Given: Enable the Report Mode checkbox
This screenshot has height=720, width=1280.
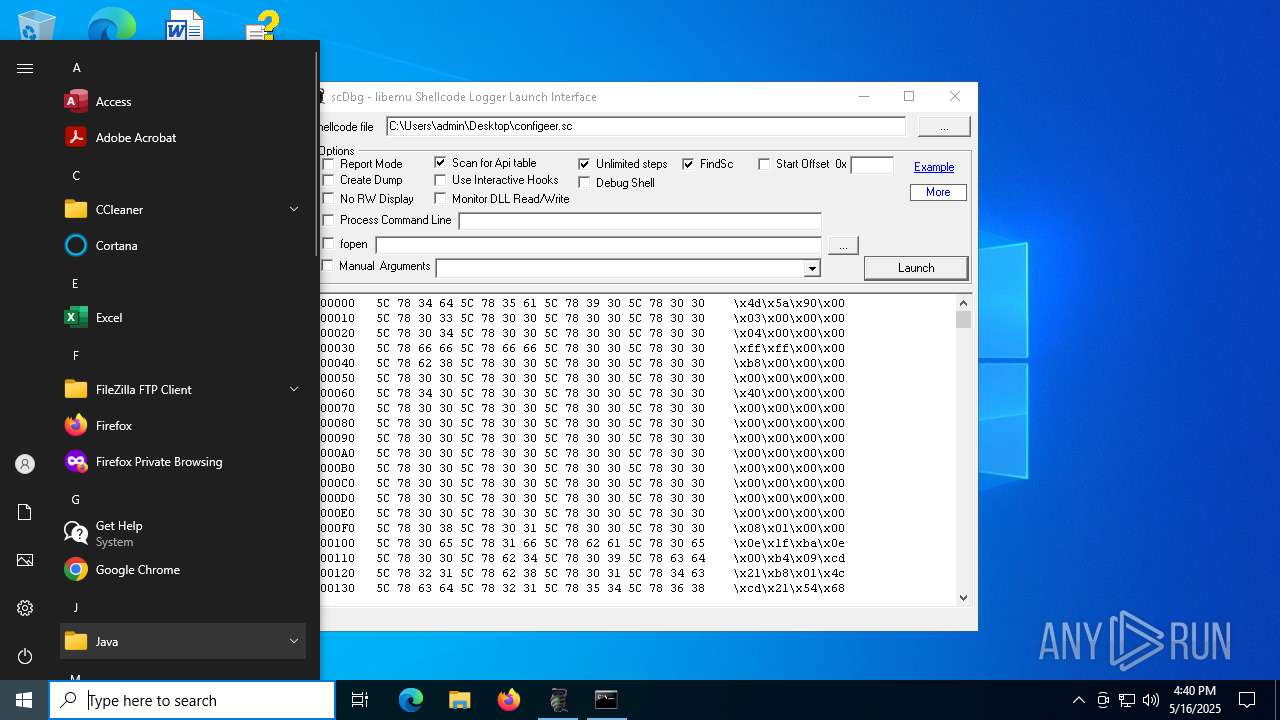Looking at the screenshot, I should (328, 164).
